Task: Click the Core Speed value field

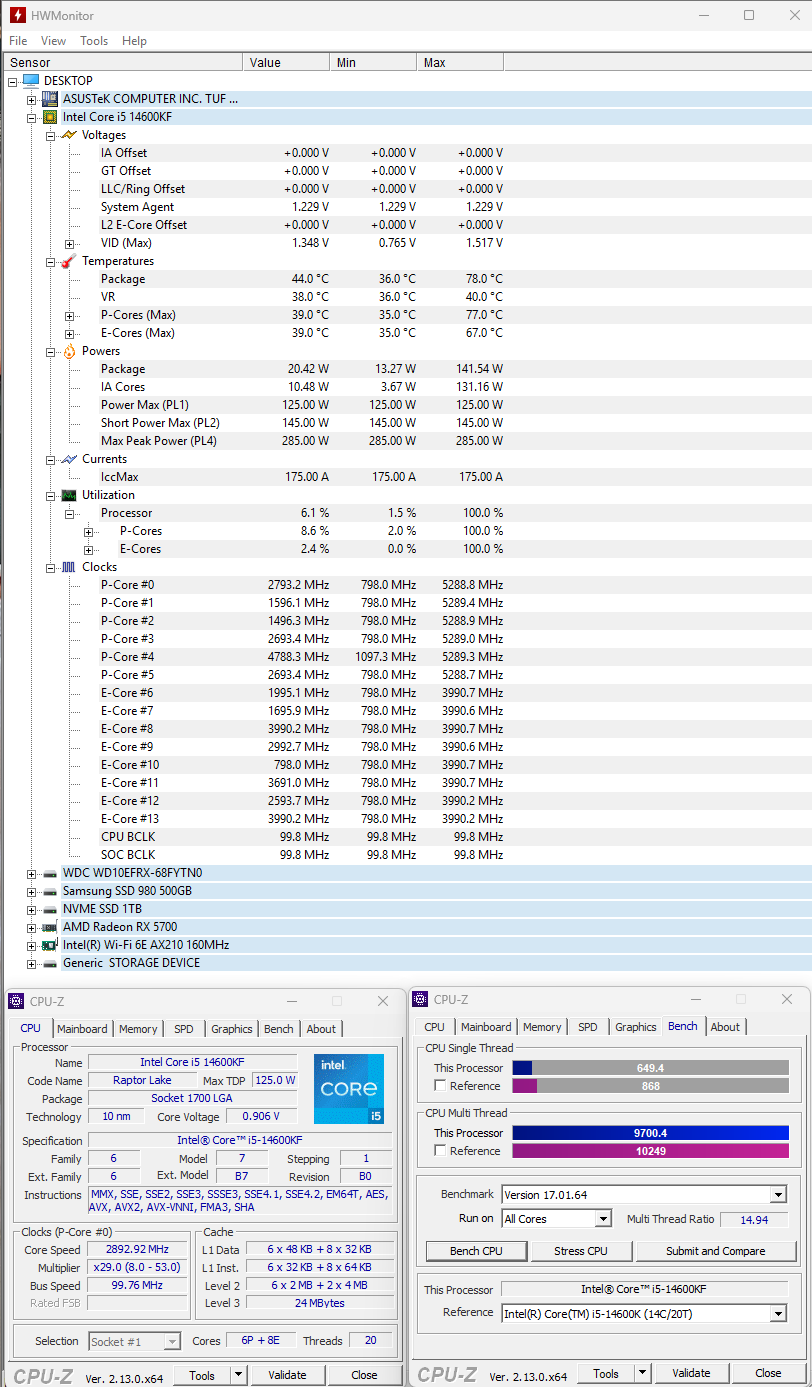Action: click(x=138, y=1249)
